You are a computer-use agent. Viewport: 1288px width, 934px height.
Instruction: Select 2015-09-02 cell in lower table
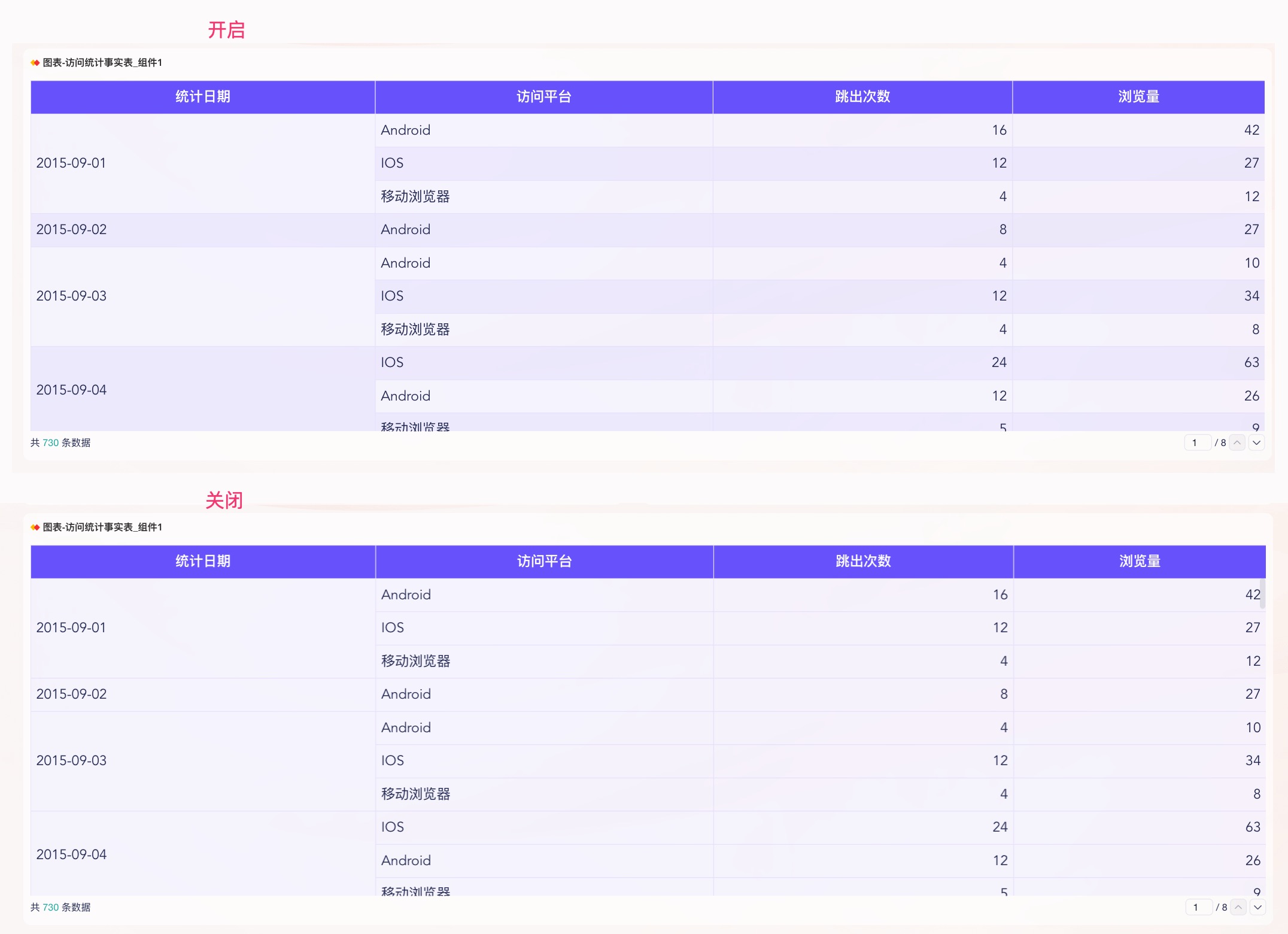pos(203,695)
